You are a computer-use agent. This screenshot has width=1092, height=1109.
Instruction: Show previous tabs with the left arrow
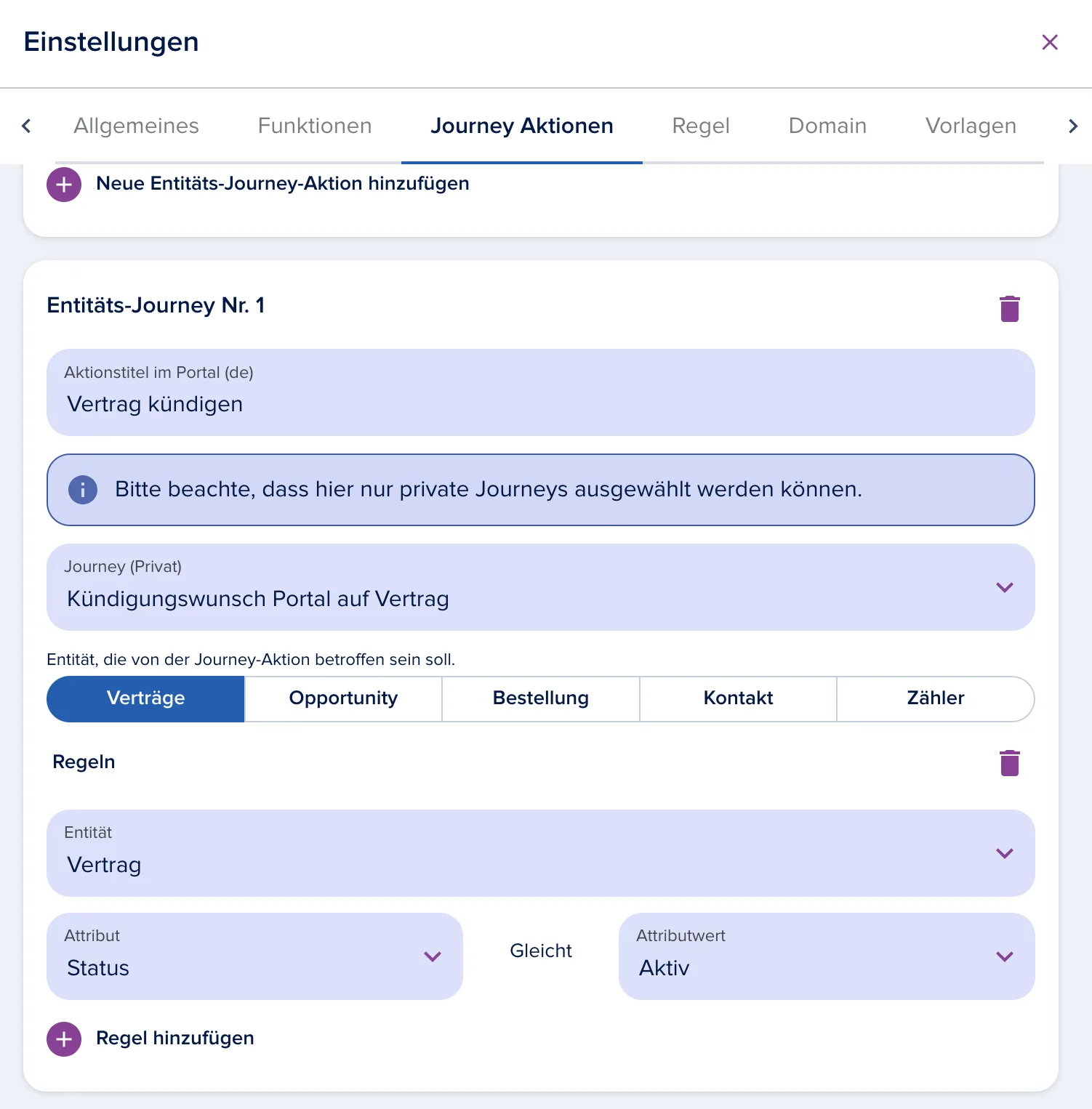[26, 126]
